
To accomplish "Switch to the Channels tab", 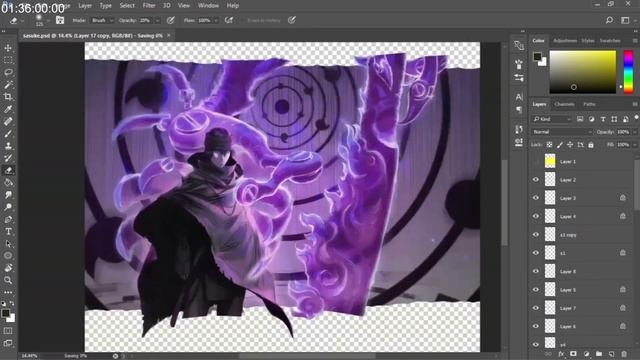I will point(564,104).
